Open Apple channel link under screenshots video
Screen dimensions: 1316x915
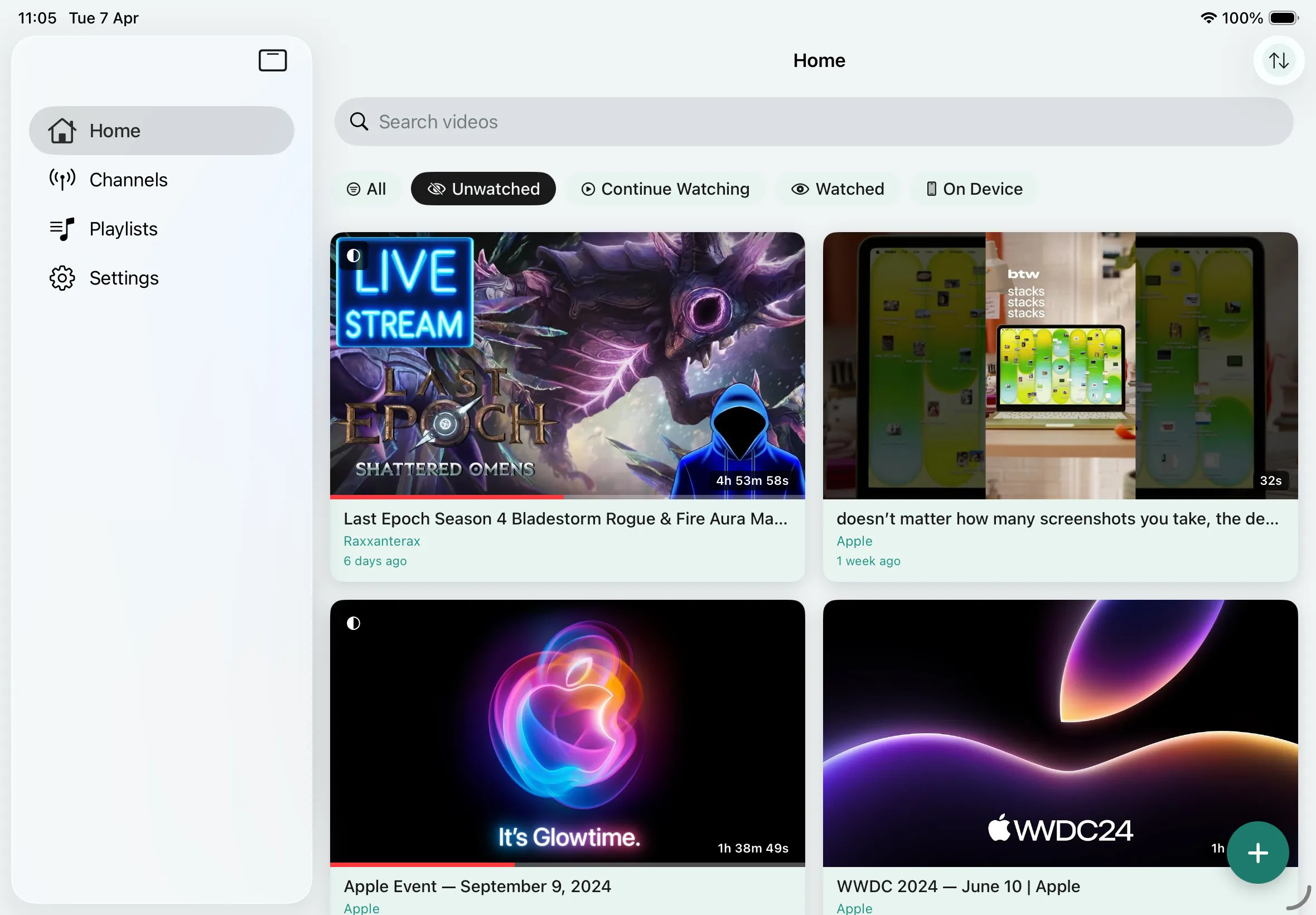[854, 541]
